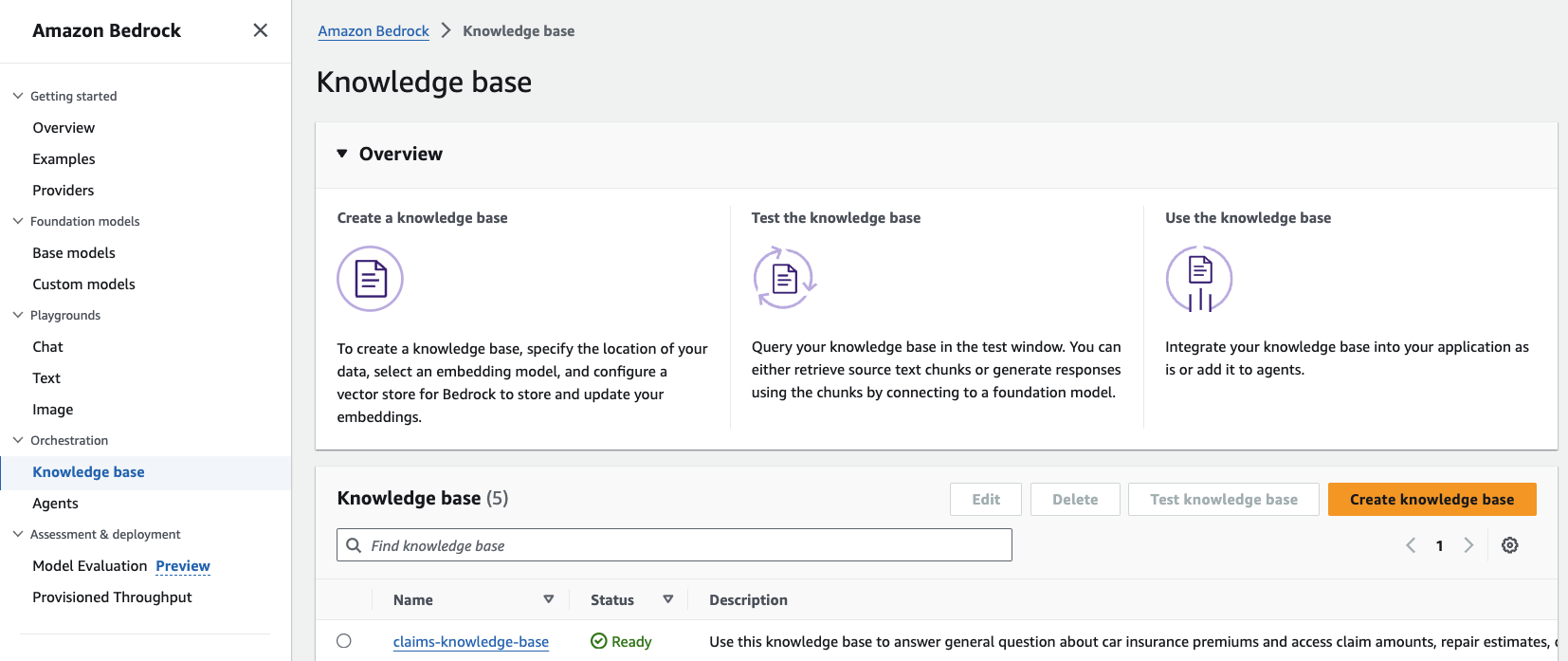This screenshot has height=661, width=1568.
Task: Open Providers in the sidebar
Action: click(64, 190)
